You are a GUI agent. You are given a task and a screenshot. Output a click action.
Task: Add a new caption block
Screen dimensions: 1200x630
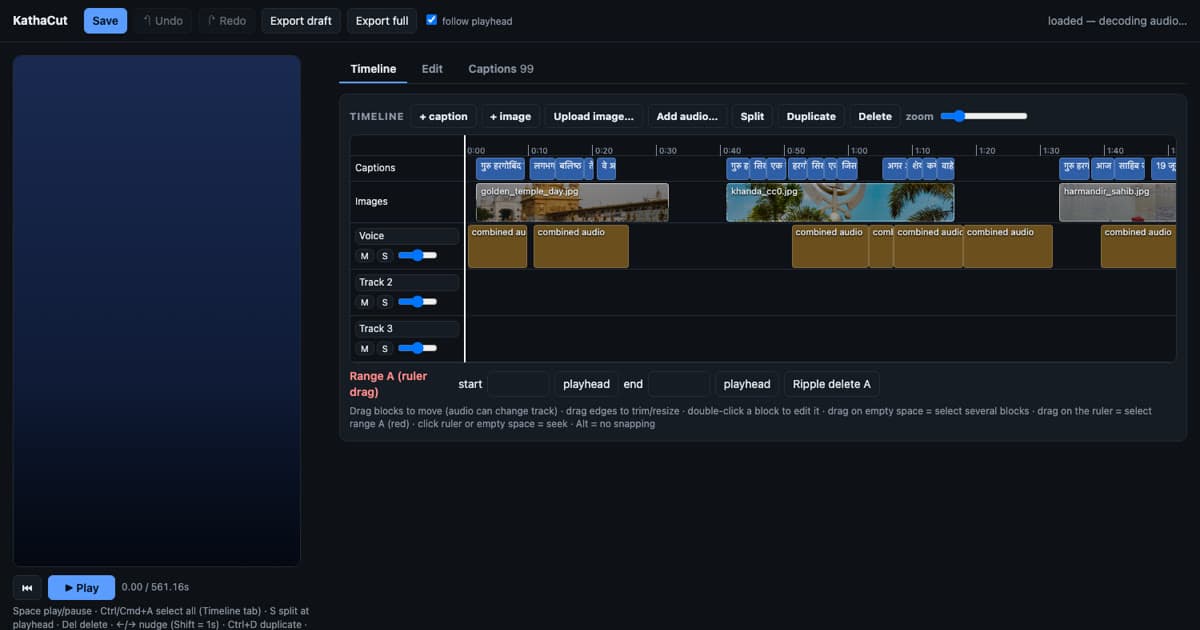(x=443, y=117)
